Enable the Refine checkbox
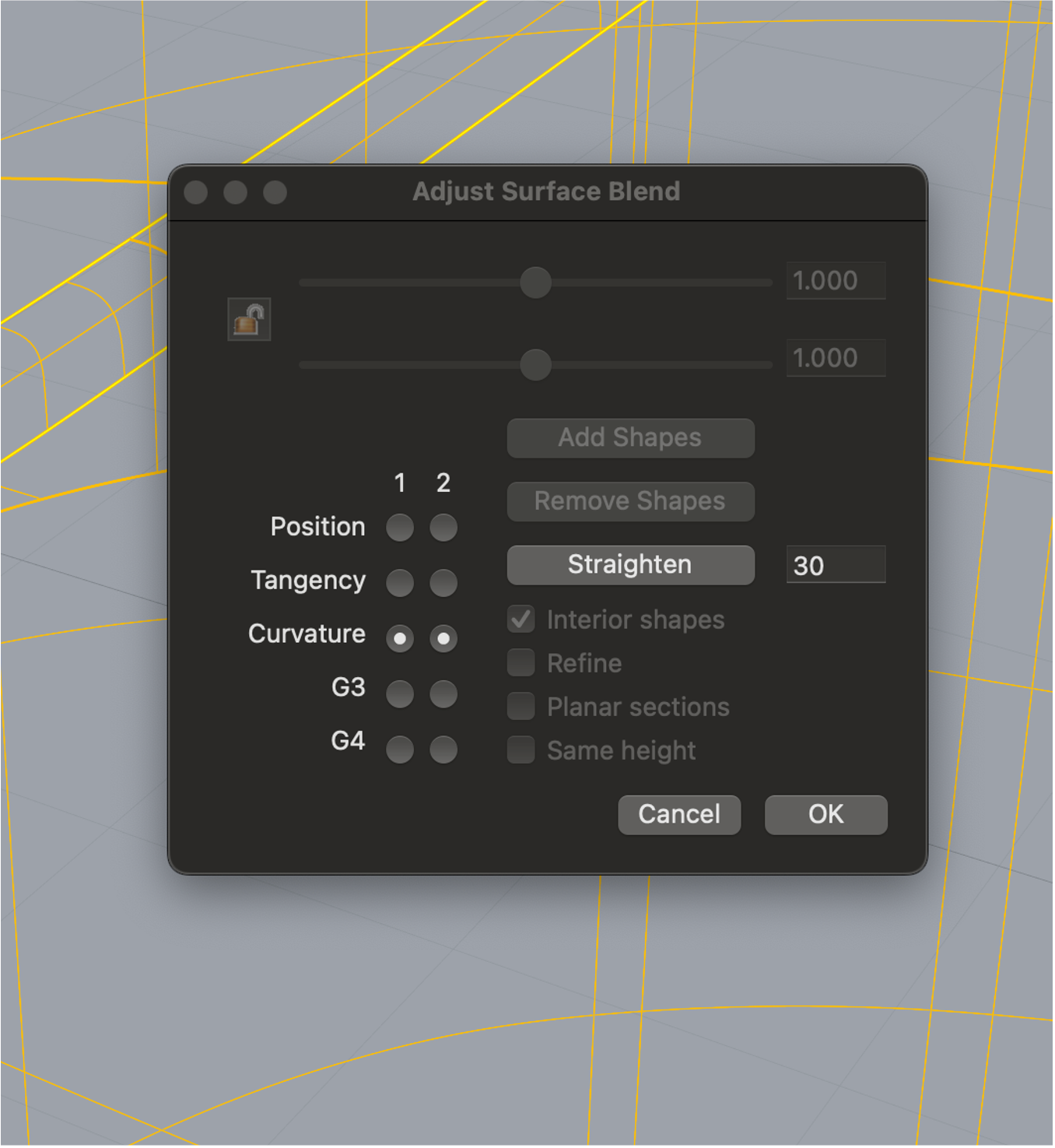 coord(521,663)
